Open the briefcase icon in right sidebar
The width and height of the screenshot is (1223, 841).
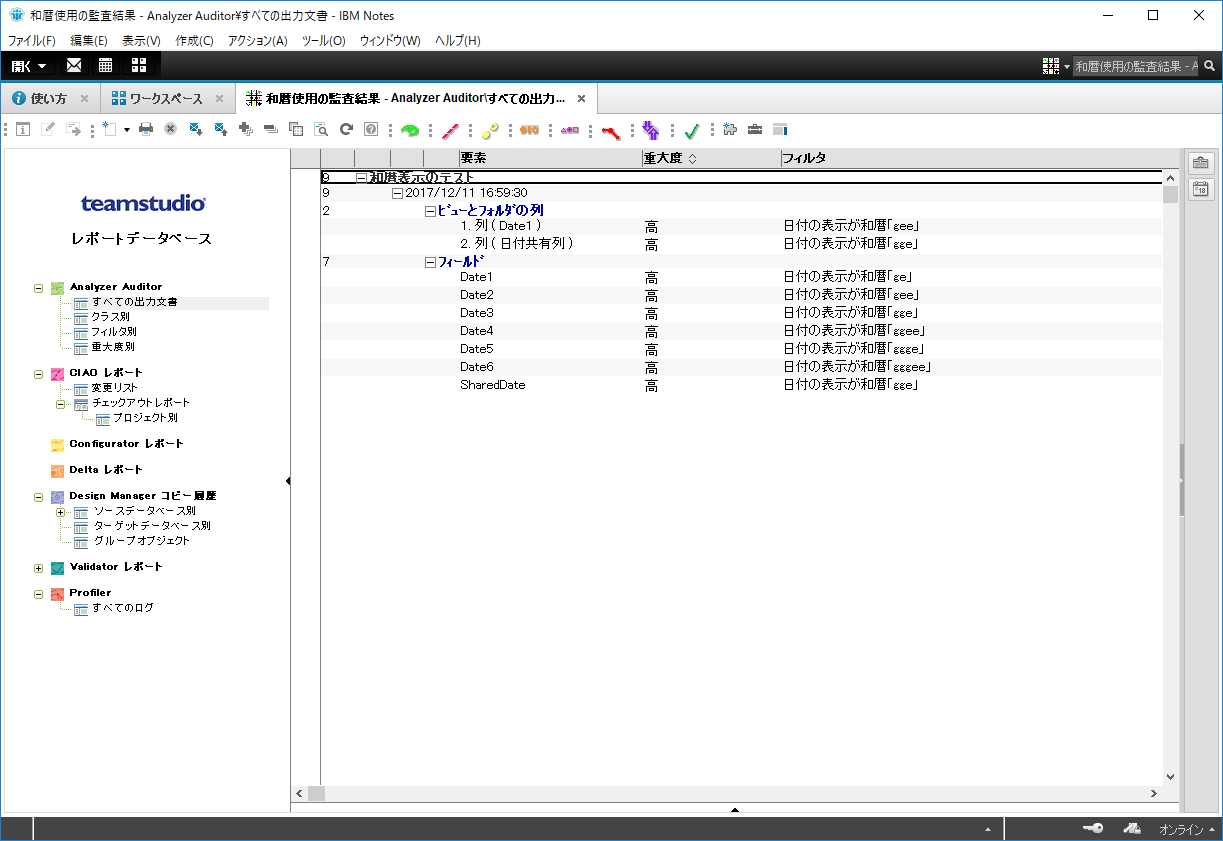(x=1201, y=163)
